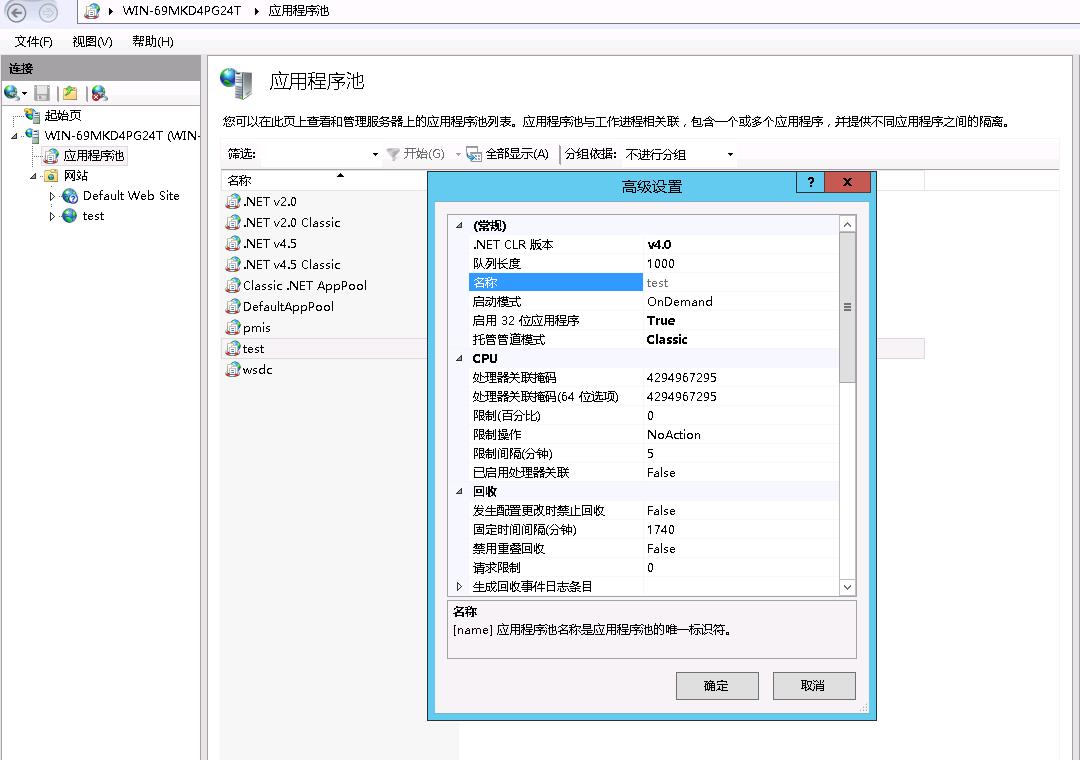Open the 视图(V) menu

click(x=91, y=41)
